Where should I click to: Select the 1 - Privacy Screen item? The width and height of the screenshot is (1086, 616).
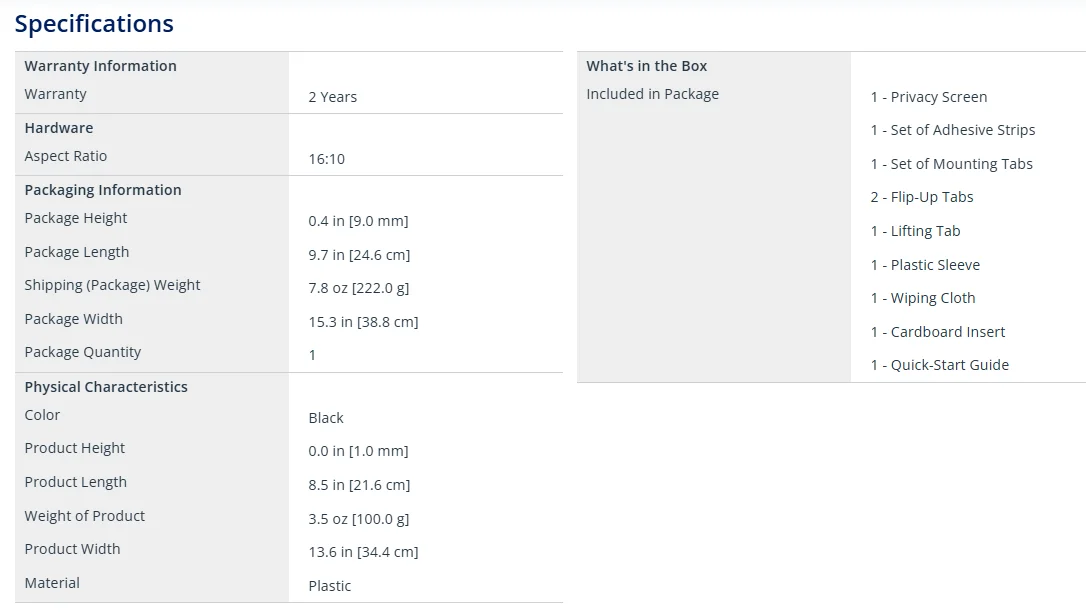coord(928,97)
